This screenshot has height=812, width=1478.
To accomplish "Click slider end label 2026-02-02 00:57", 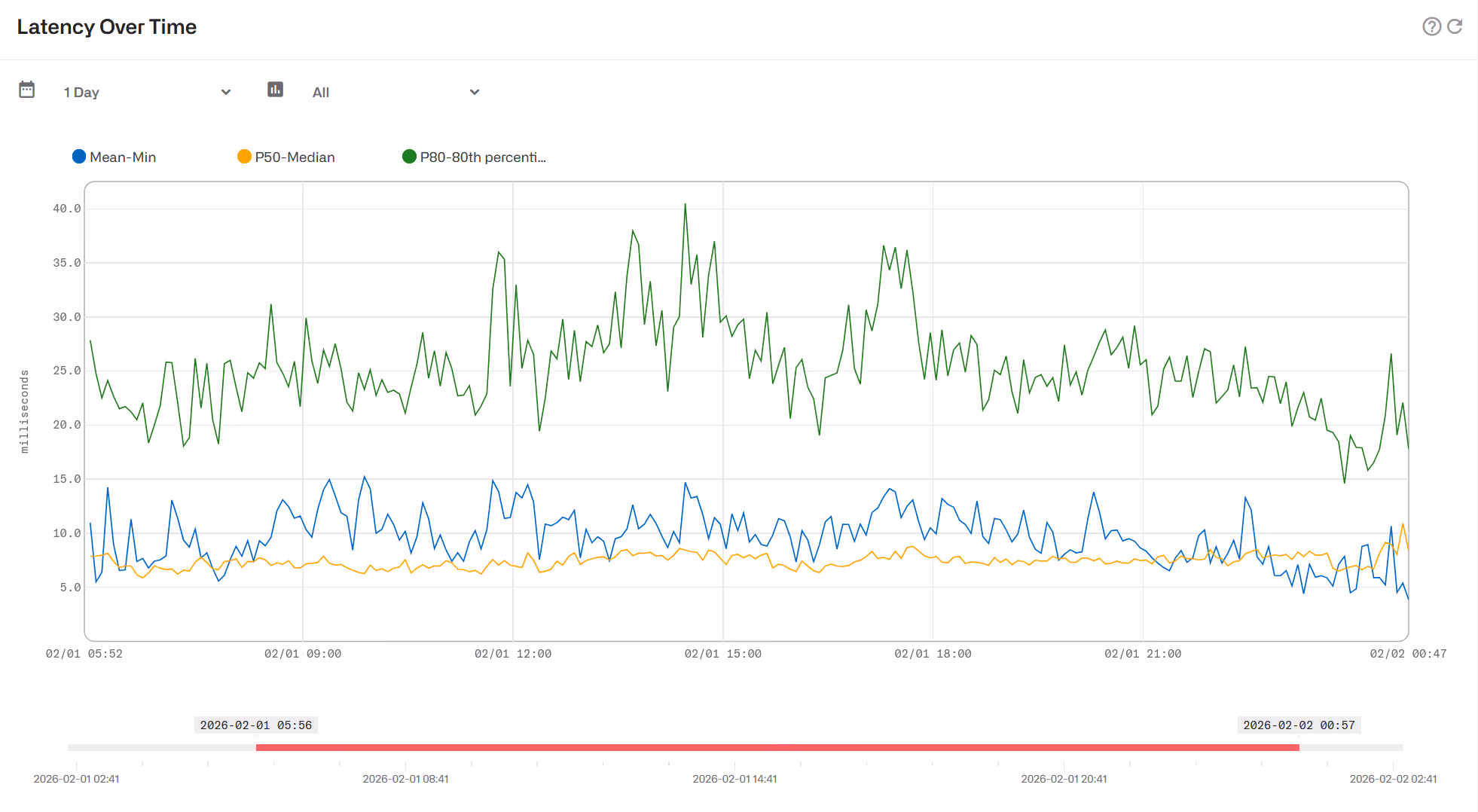I will coord(1299,725).
